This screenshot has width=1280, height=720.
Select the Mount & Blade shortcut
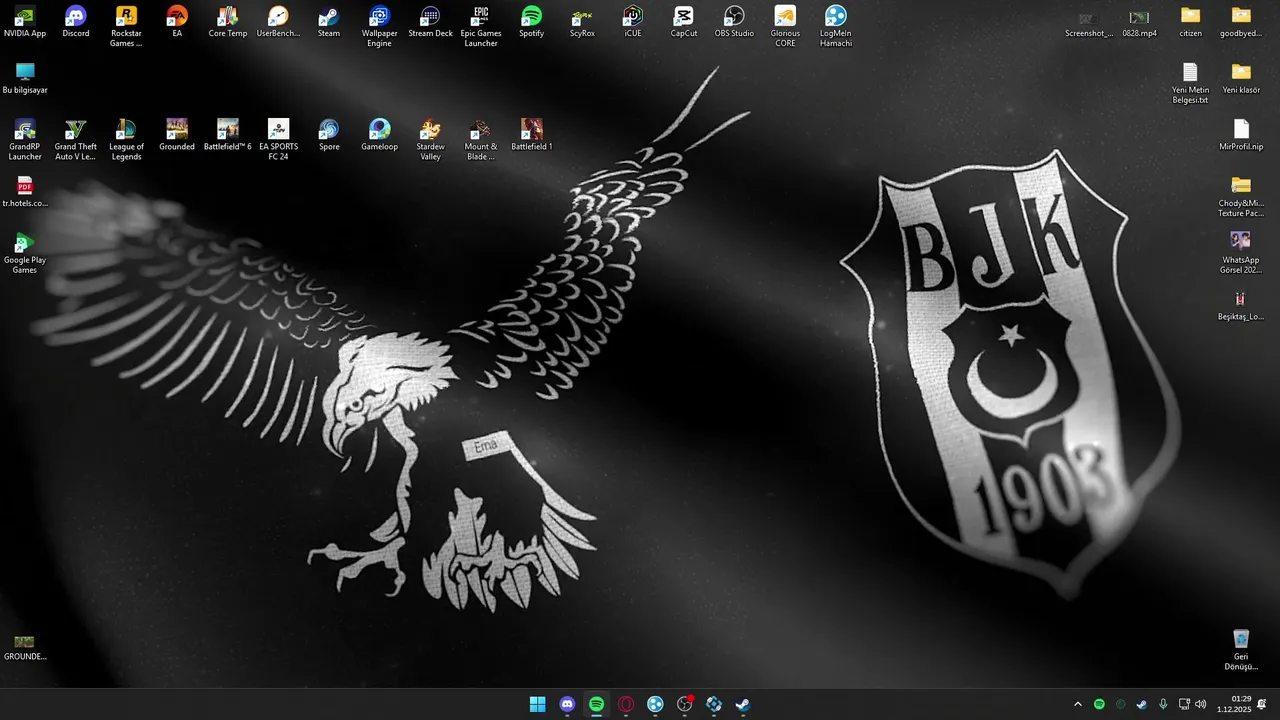(481, 140)
